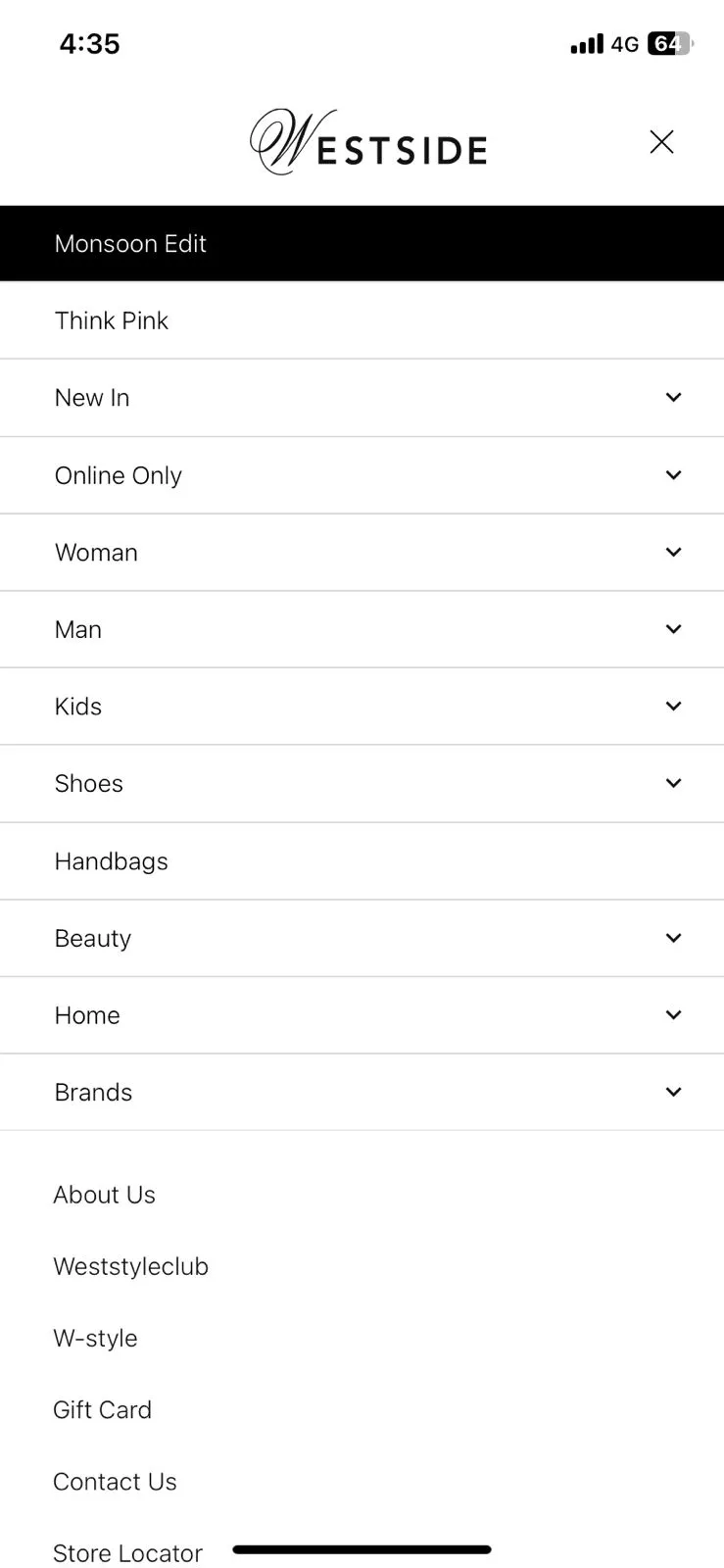The width and height of the screenshot is (724, 1568).
Task: Expand the Man category arrow
Action: click(x=673, y=628)
